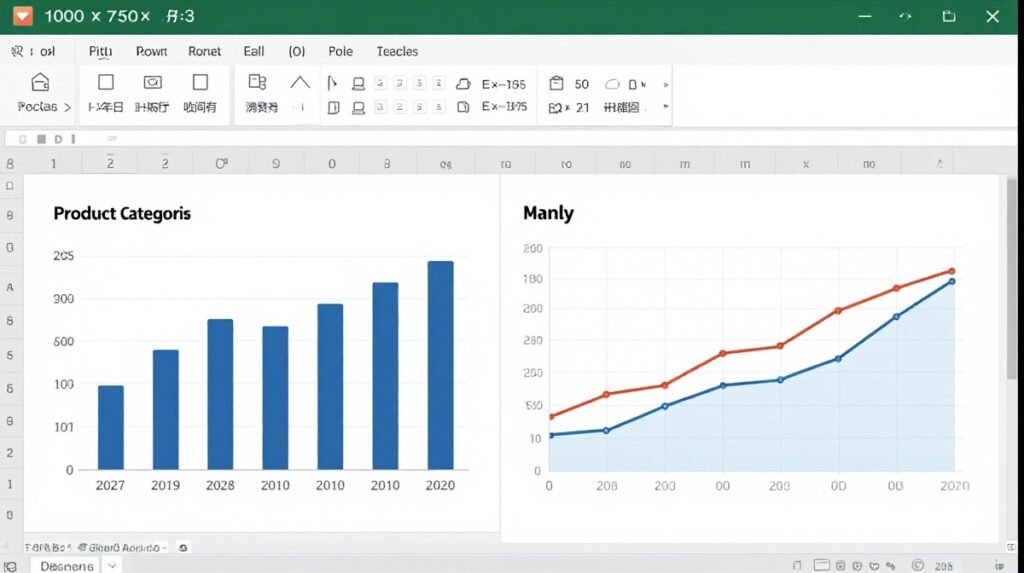Open the Rowrt menu
The image size is (1024, 573).
click(152, 52)
